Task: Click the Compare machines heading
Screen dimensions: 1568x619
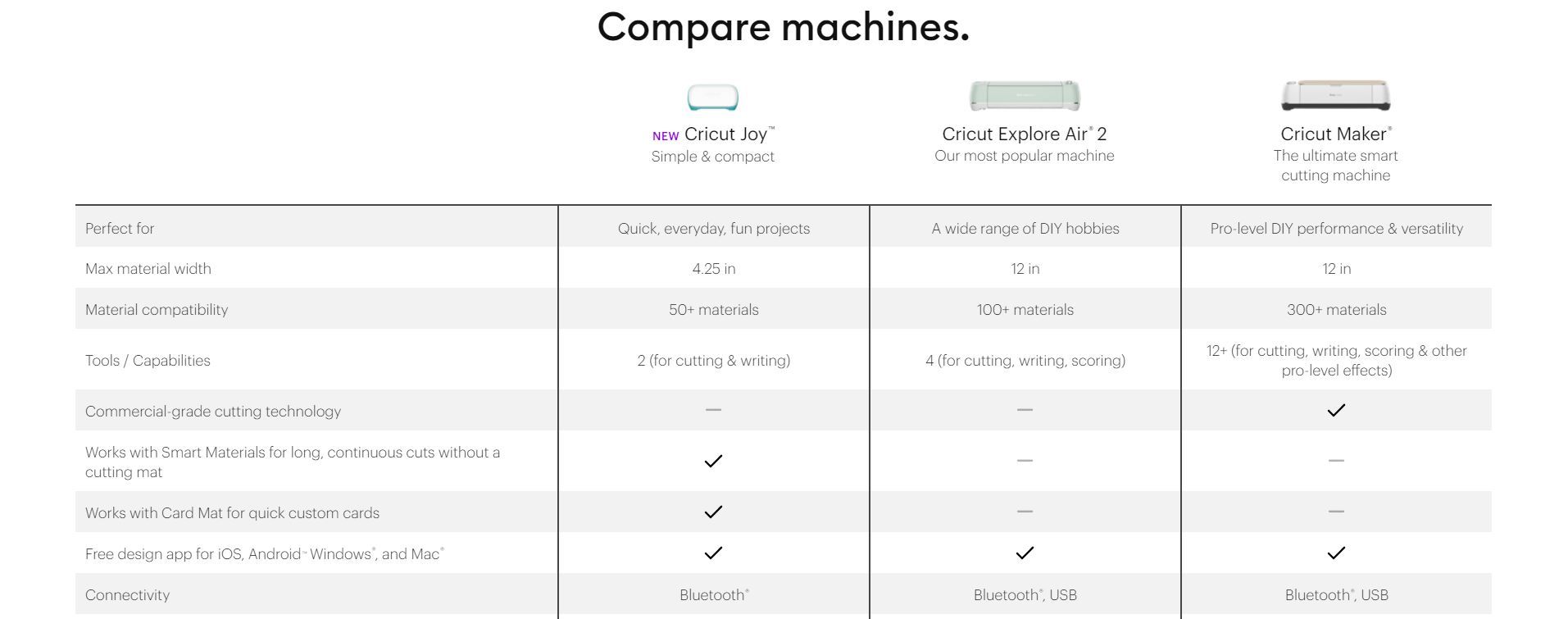Action: (783, 27)
